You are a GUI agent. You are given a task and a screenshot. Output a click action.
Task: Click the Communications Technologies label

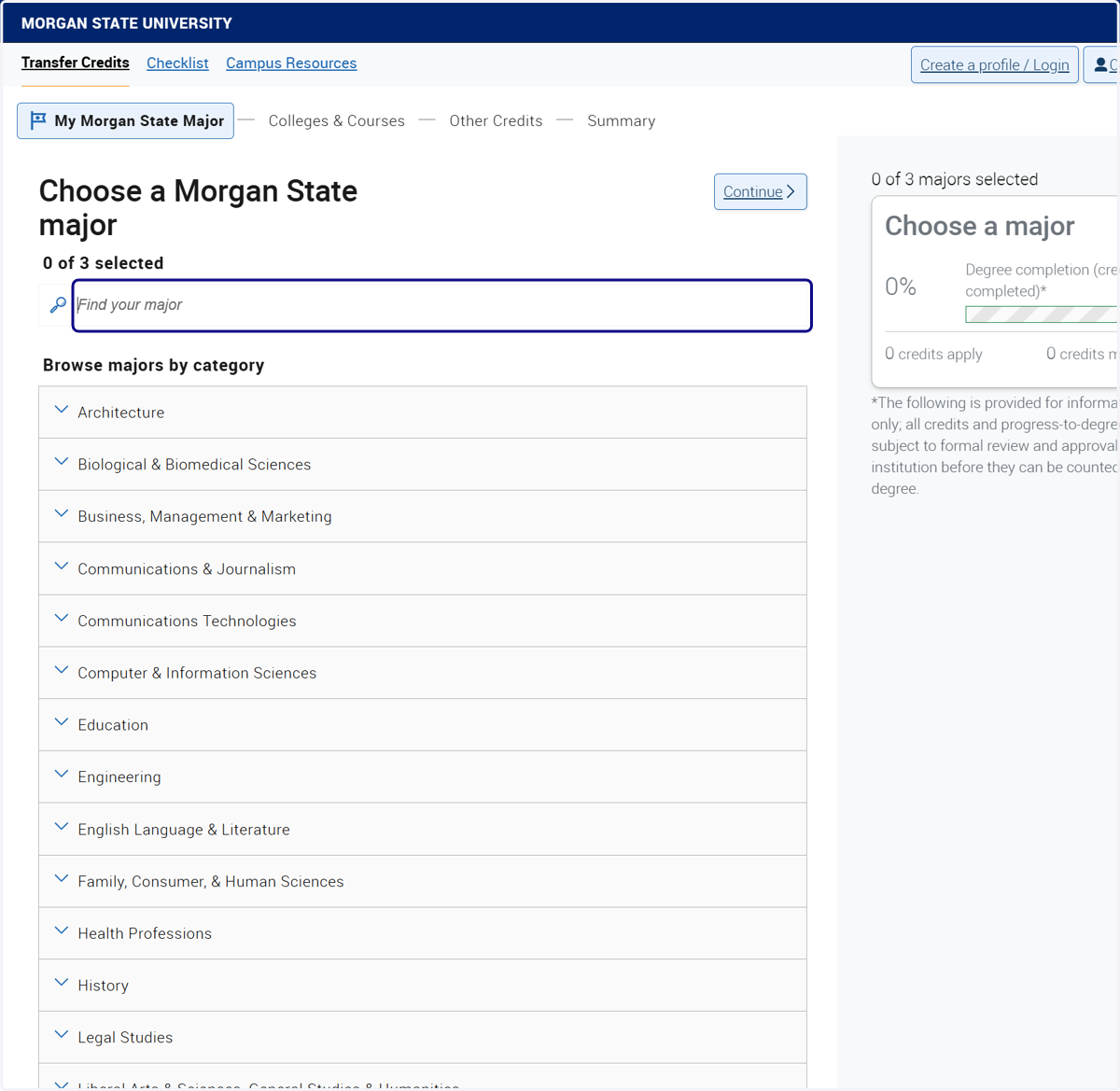pyautogui.click(x=187, y=622)
